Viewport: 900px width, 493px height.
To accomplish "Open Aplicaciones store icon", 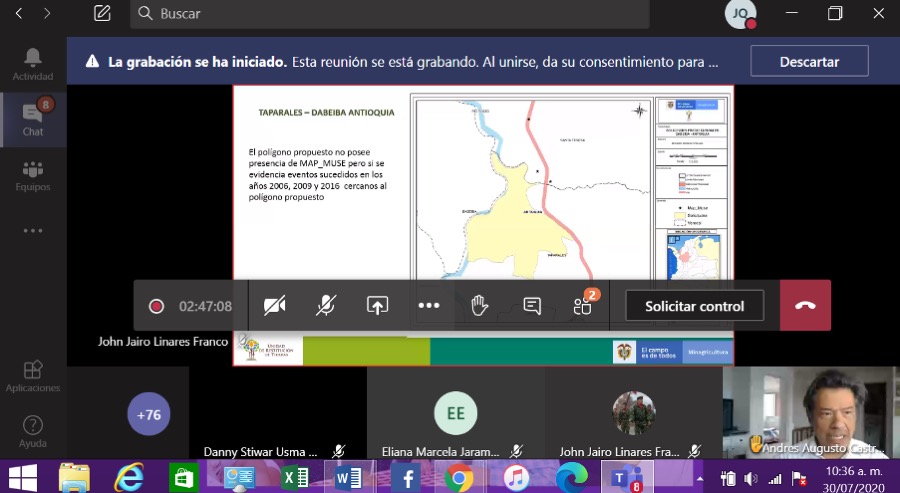I will (33, 376).
